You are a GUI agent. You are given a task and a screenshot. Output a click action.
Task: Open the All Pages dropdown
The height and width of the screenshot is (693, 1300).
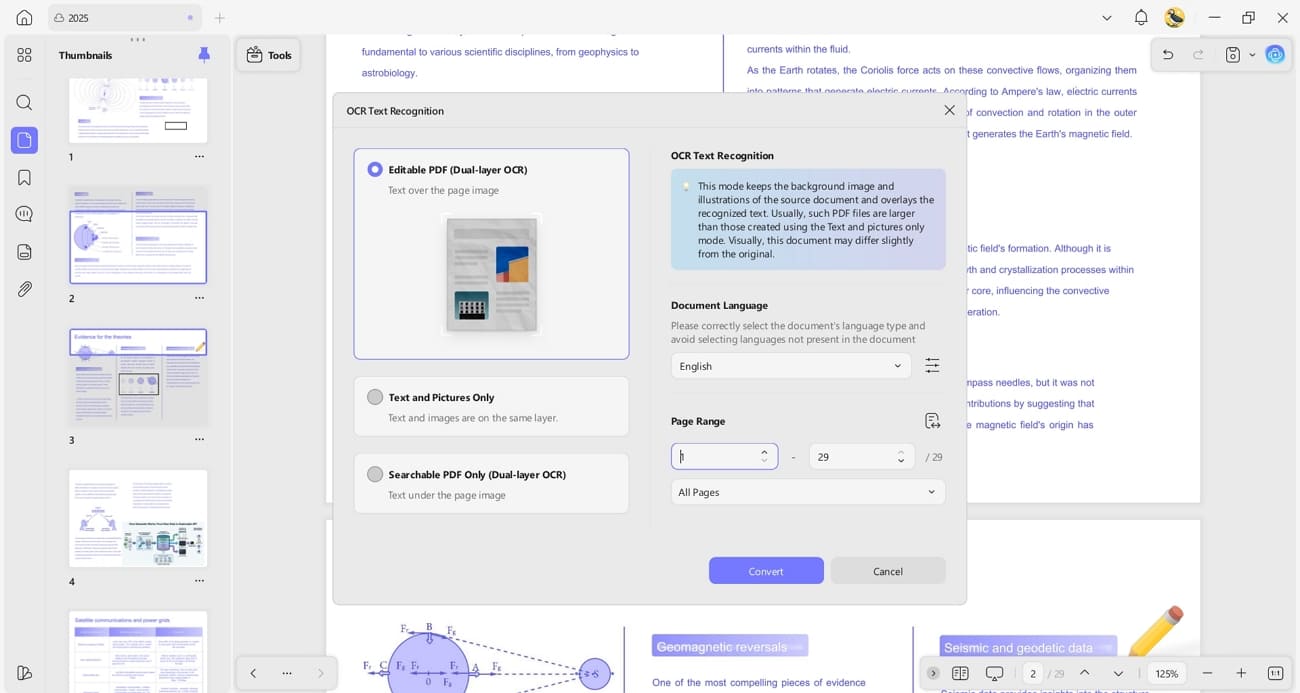[808, 492]
